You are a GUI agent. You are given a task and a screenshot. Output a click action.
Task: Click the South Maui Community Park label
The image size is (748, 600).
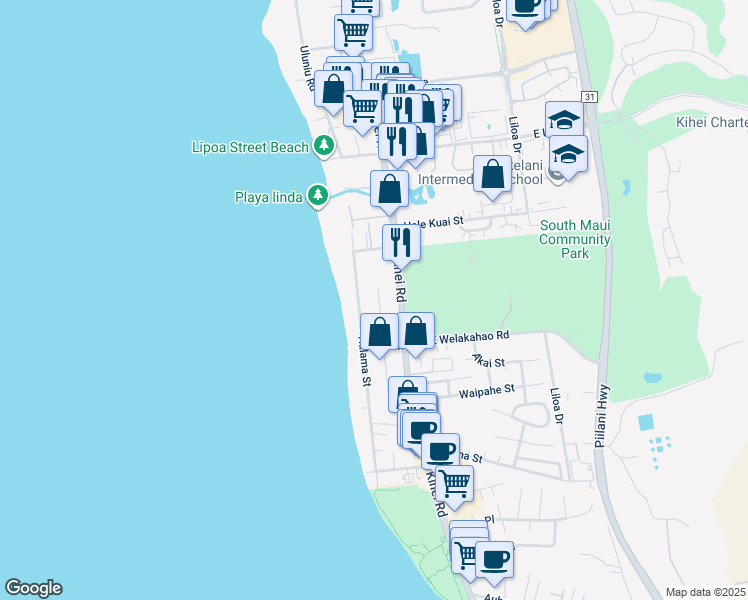coord(575,239)
